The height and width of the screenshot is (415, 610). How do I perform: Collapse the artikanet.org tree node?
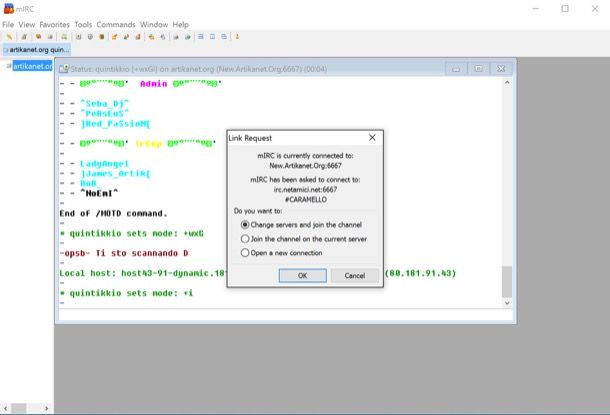(x=9, y=66)
